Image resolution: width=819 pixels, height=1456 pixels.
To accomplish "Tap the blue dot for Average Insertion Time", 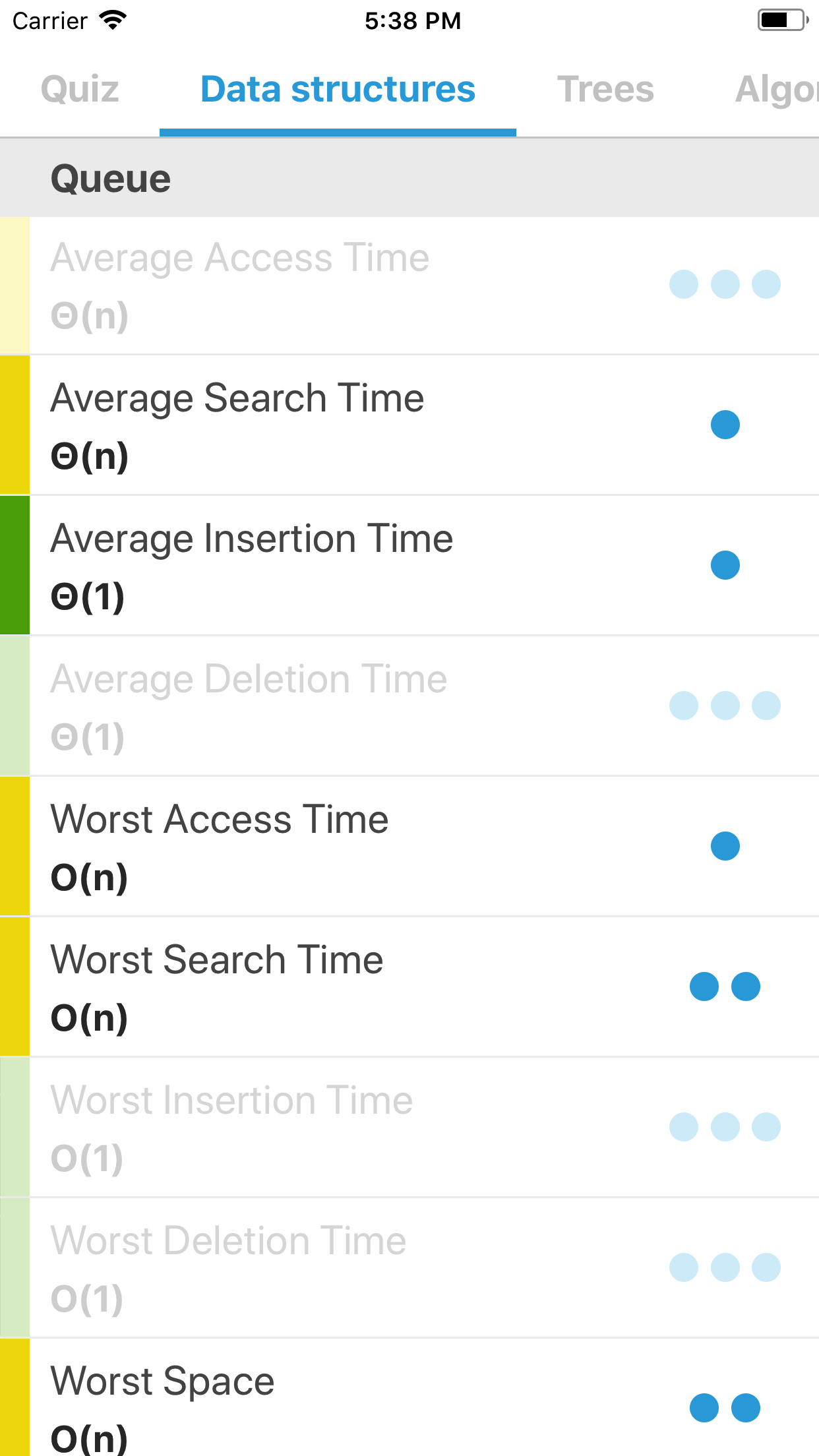I will click(x=725, y=565).
